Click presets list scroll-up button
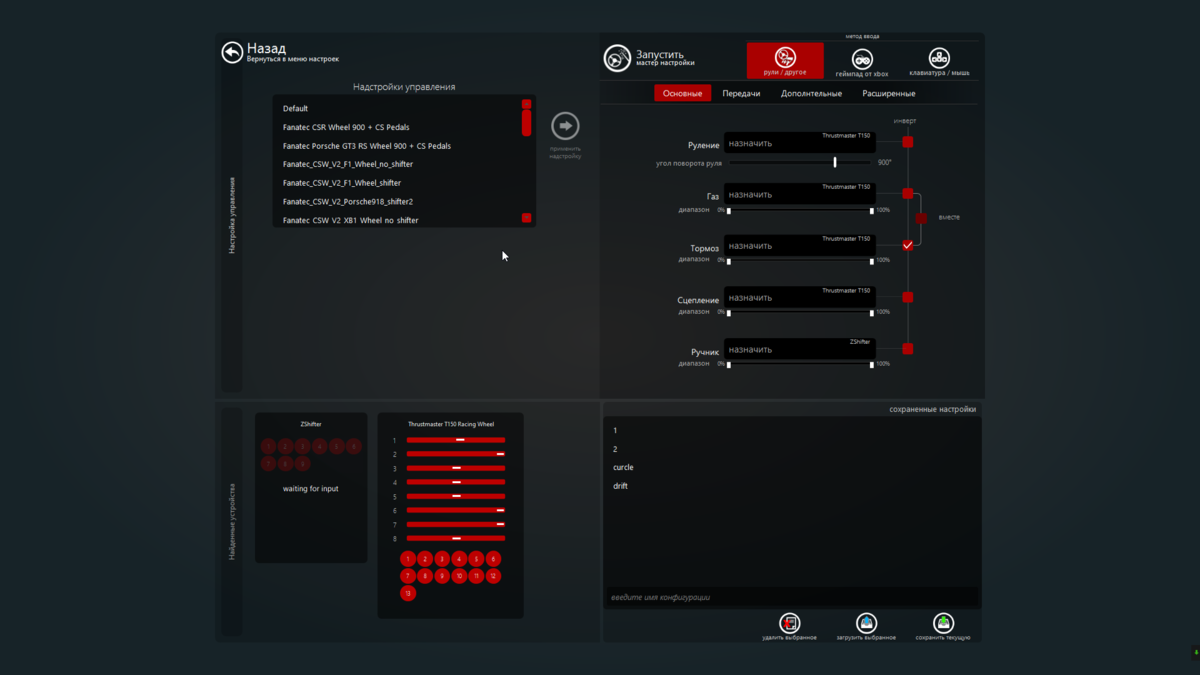This screenshot has width=1200, height=675. 527,104
